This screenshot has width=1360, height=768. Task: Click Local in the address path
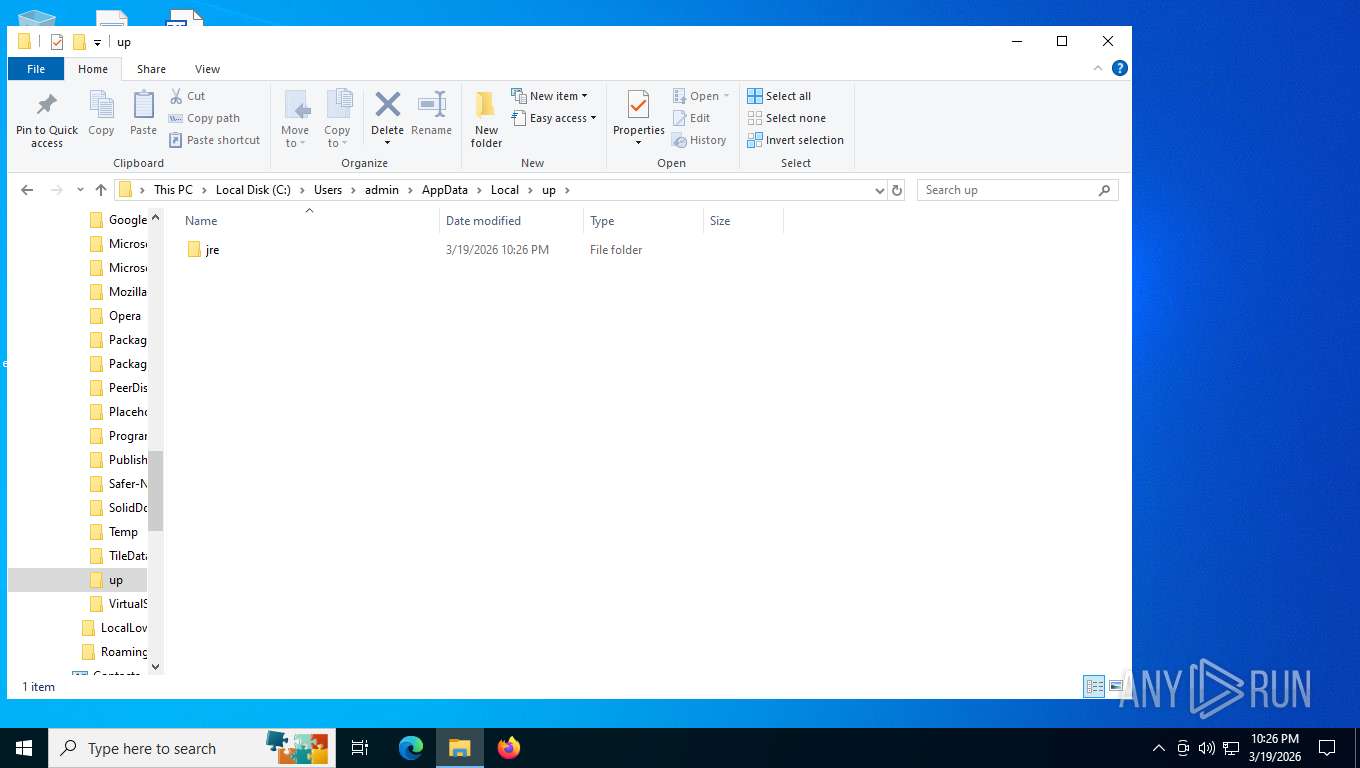pos(505,190)
